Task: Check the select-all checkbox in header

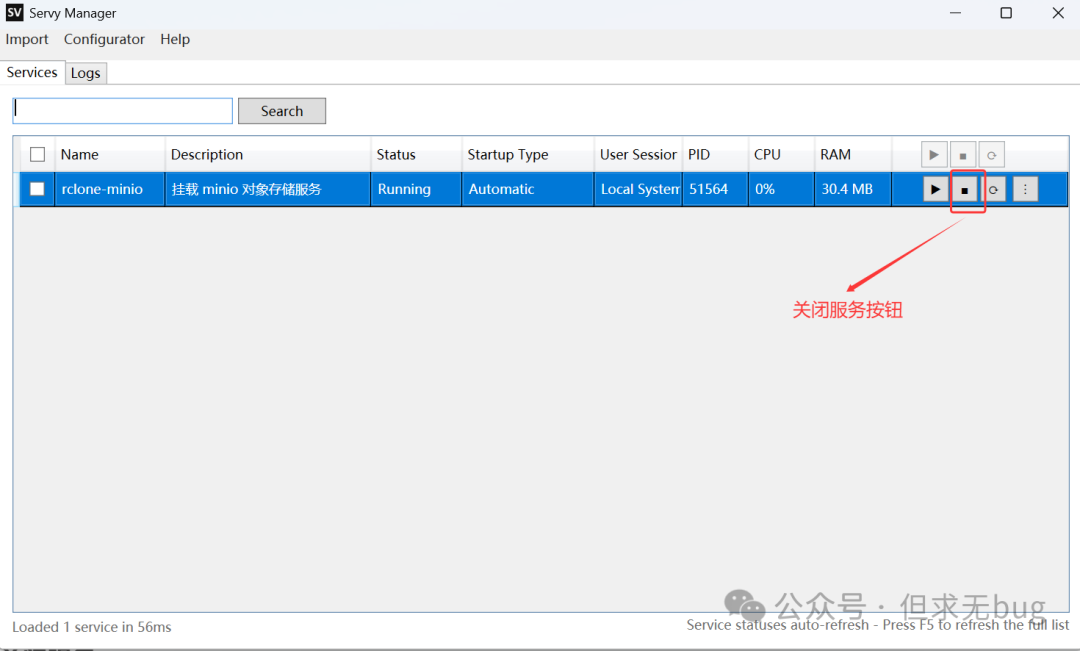Action: coord(38,155)
